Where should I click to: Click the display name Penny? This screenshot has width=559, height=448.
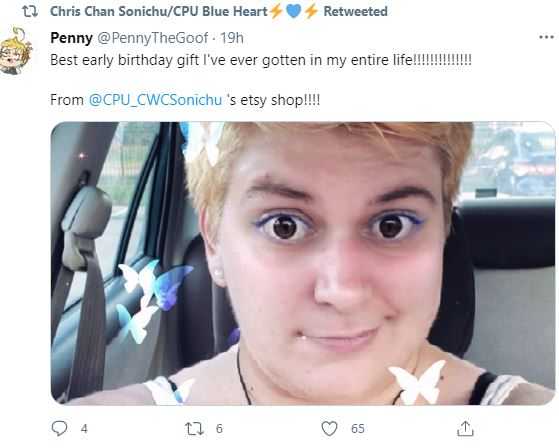(71, 38)
